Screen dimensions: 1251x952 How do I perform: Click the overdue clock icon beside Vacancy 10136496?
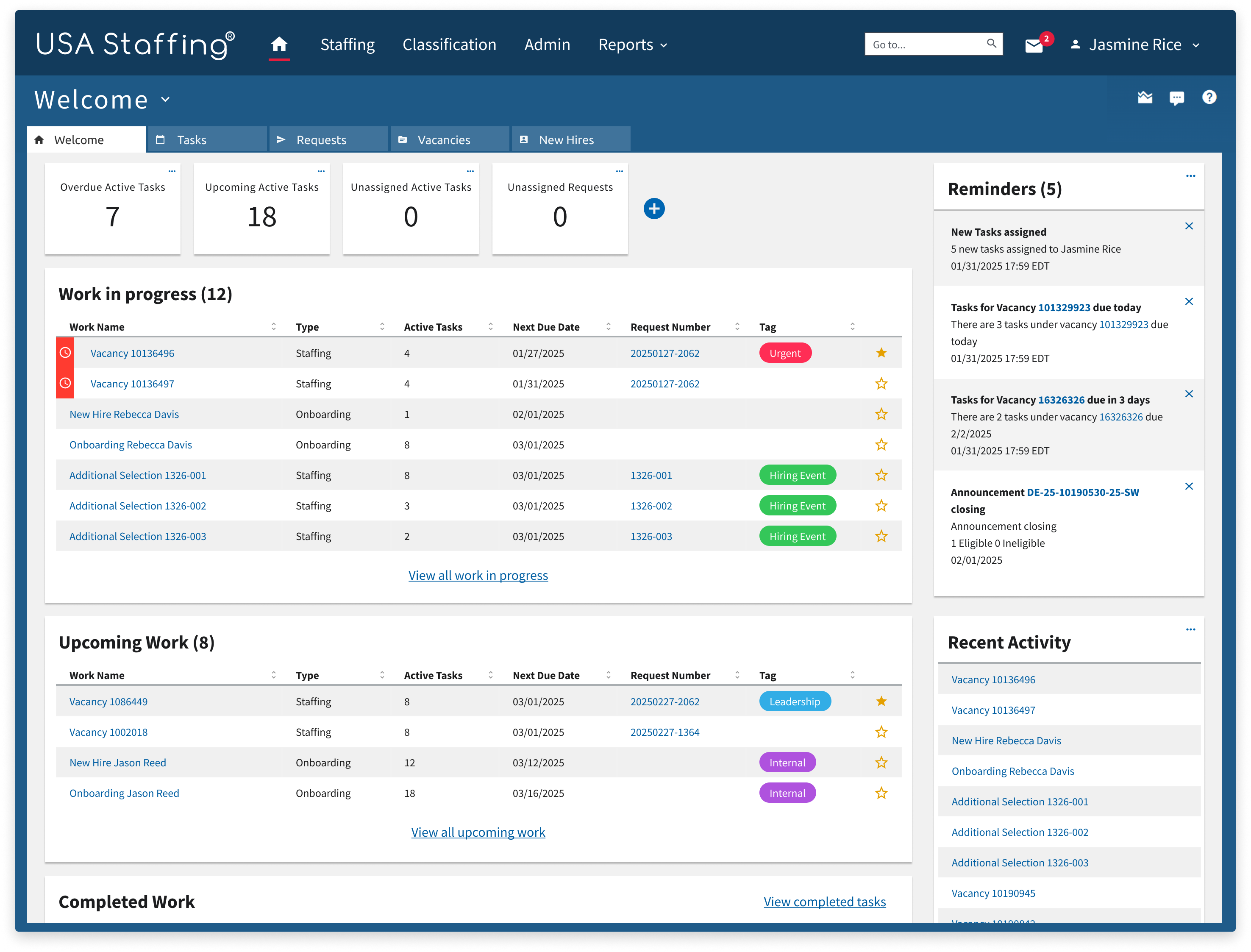pyautogui.click(x=64, y=353)
